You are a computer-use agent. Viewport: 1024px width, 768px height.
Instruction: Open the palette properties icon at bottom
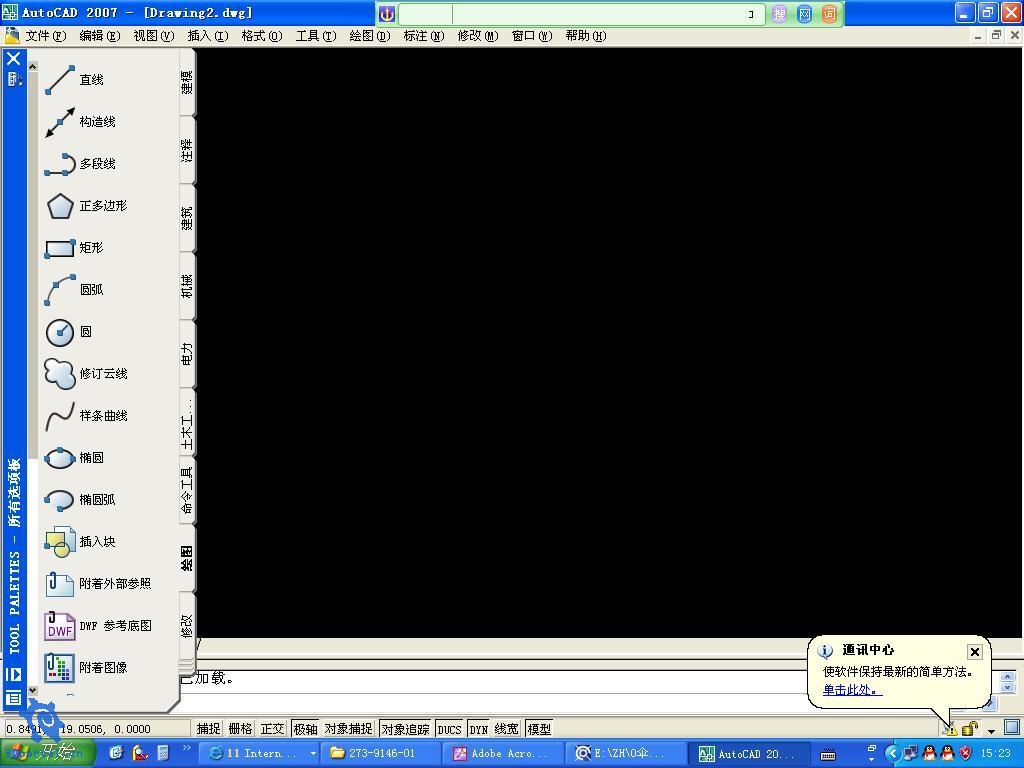tap(14, 697)
